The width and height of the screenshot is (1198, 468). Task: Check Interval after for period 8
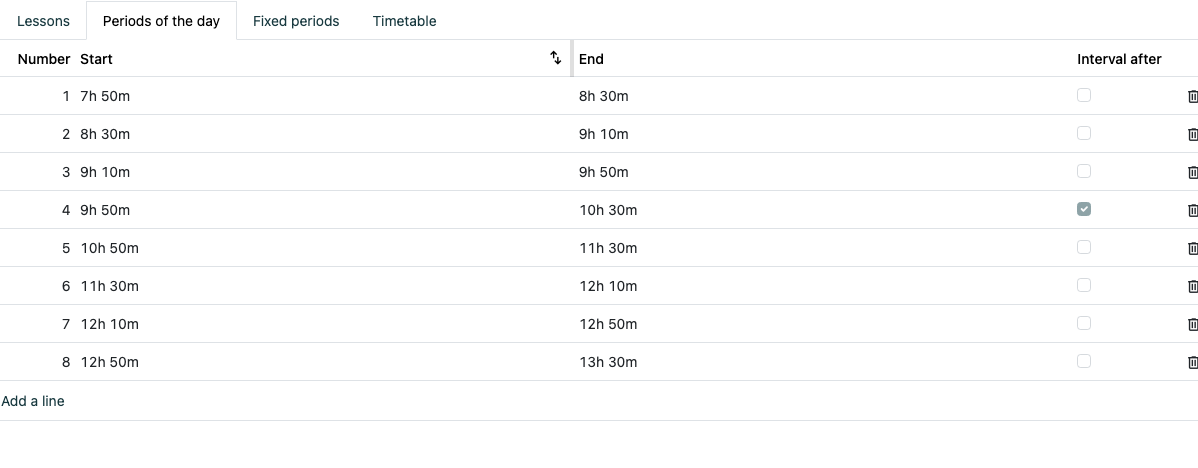pyautogui.click(x=1083, y=360)
